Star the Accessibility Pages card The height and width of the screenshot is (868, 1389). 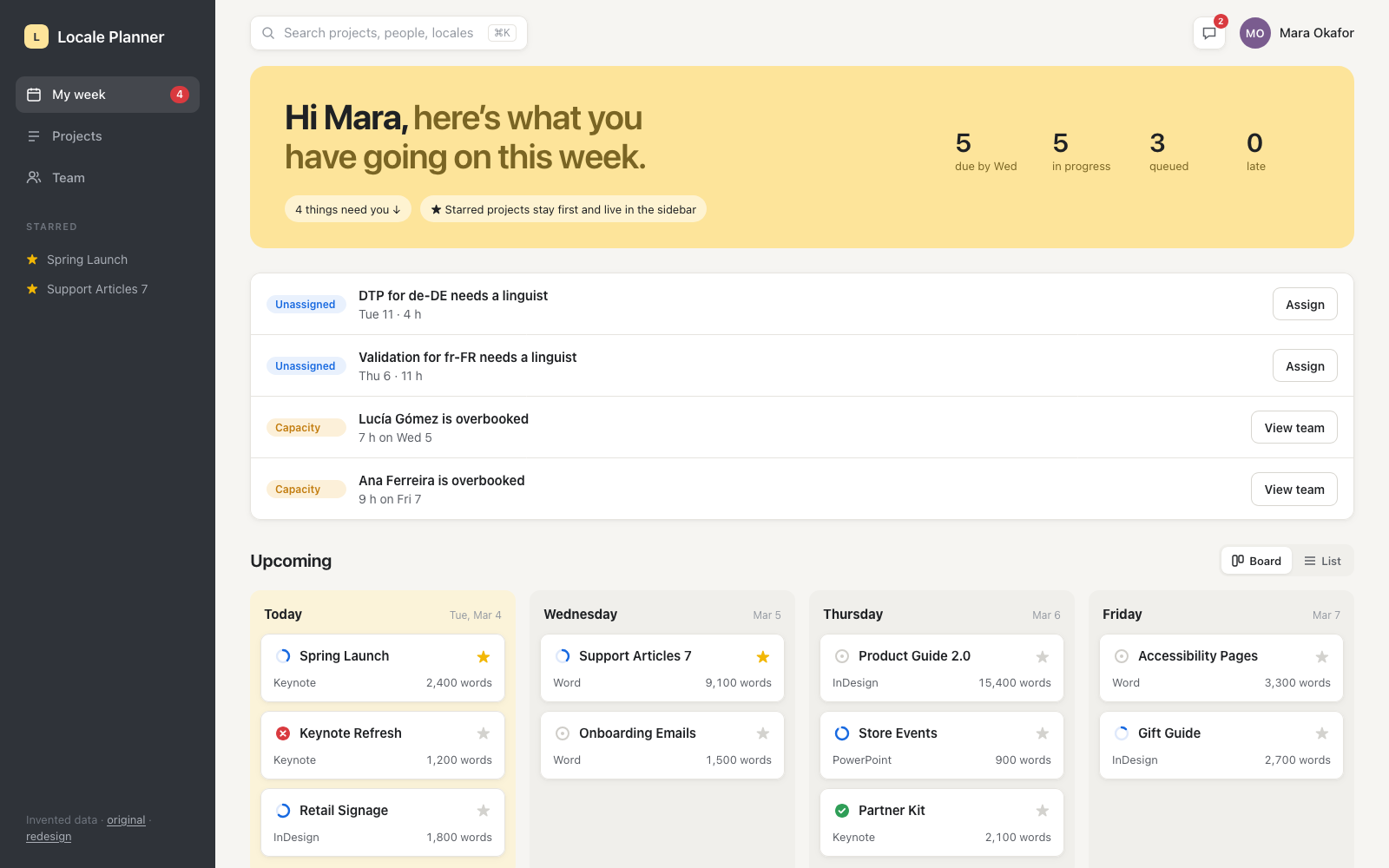tap(1322, 657)
